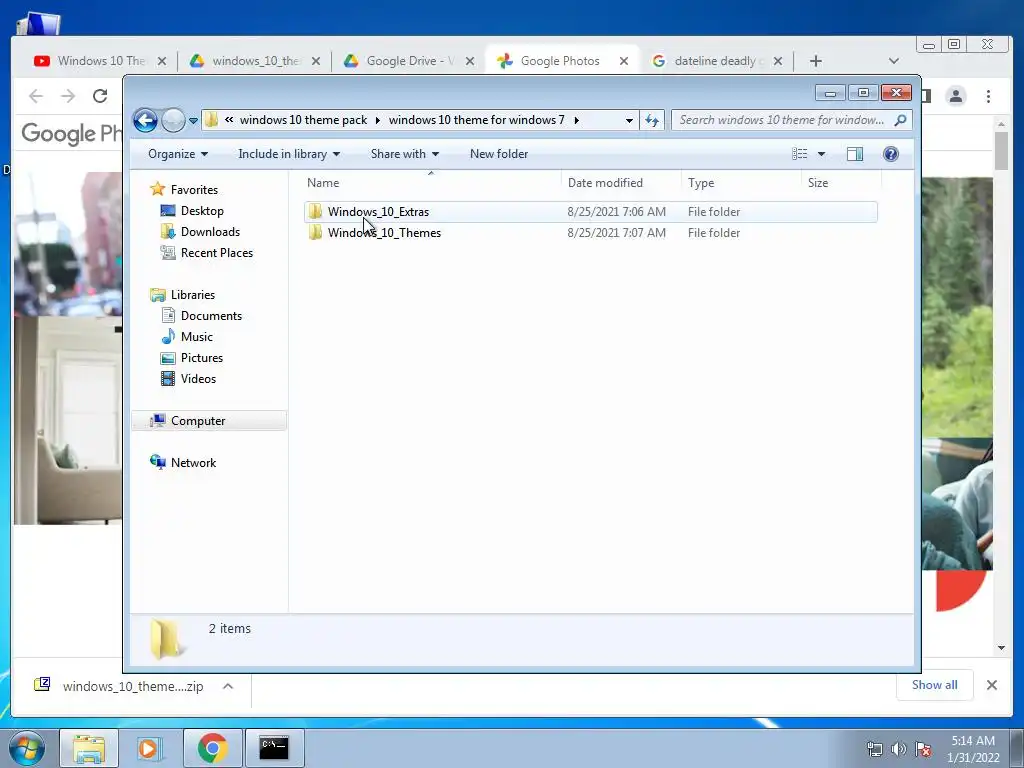Select the Windows_10_Extras folder icon
The width and height of the screenshot is (1024, 768).
pos(315,212)
